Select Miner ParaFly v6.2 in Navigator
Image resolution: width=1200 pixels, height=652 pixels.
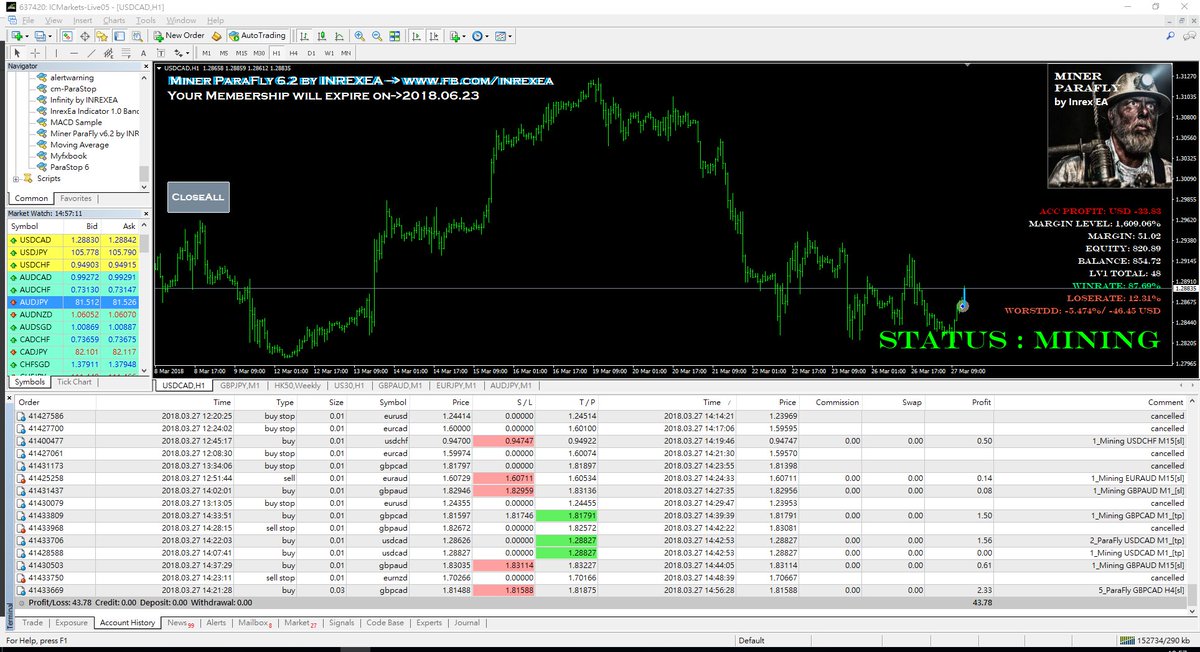tap(94, 133)
